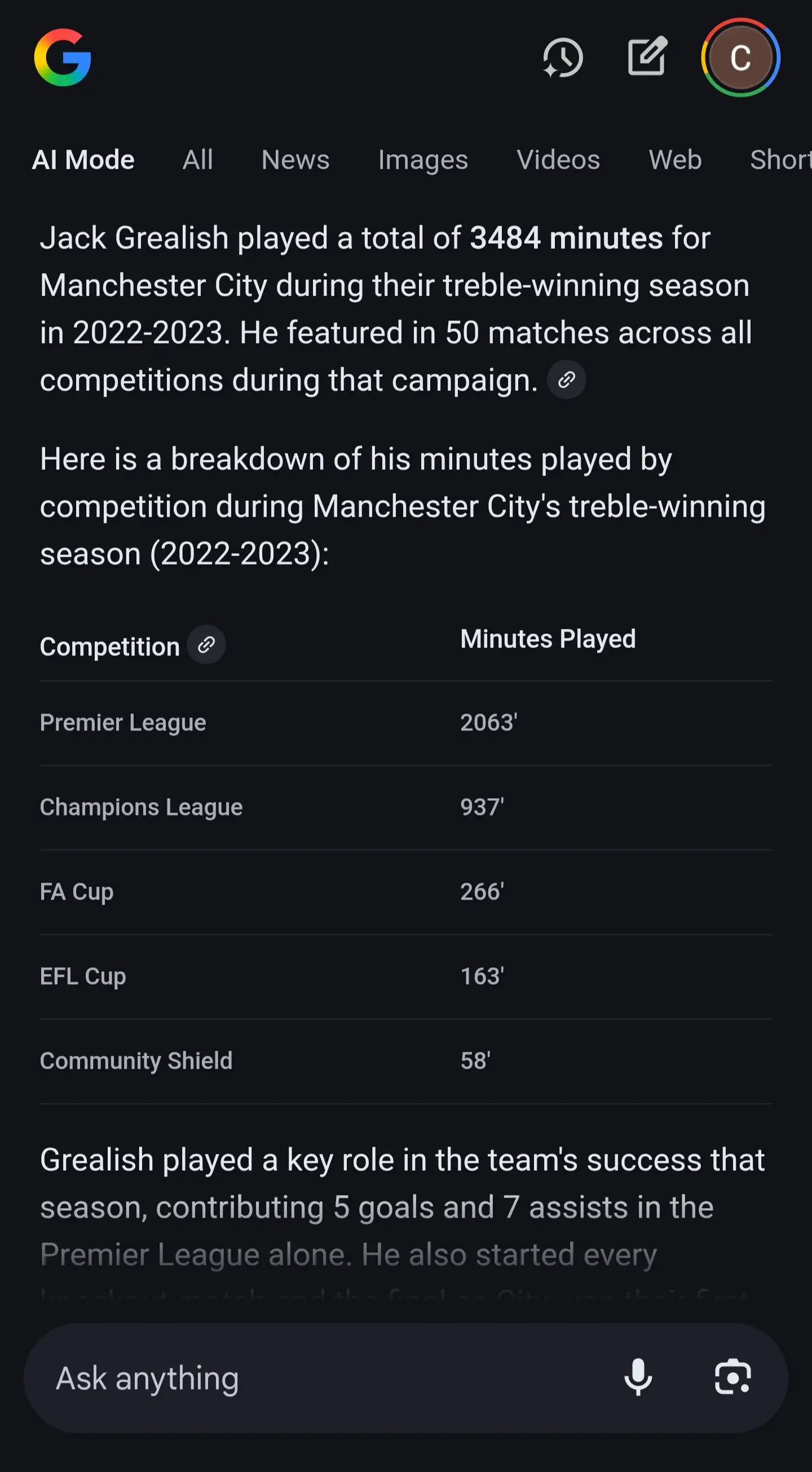The width and height of the screenshot is (812, 1472).
Task: Go to the Videos tab
Action: pos(558,160)
